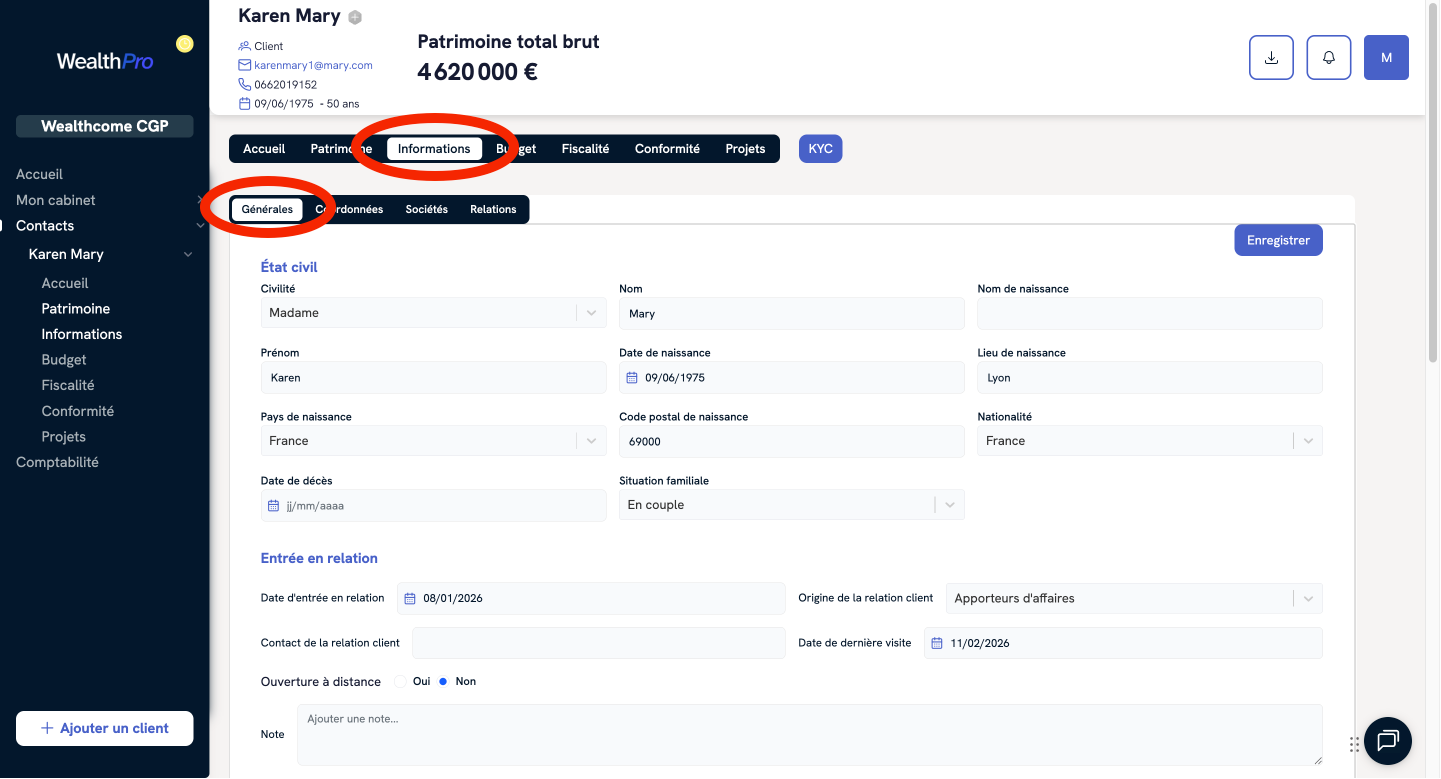Open the chat support bubble icon
1441x779 pixels.
click(1387, 741)
